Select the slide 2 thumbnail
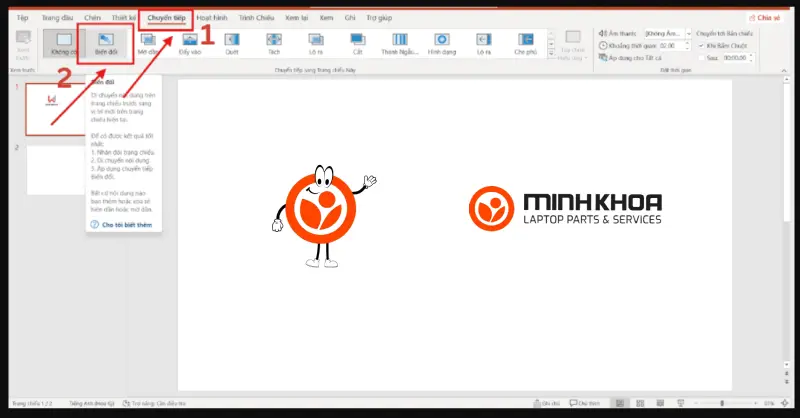 tap(55, 170)
